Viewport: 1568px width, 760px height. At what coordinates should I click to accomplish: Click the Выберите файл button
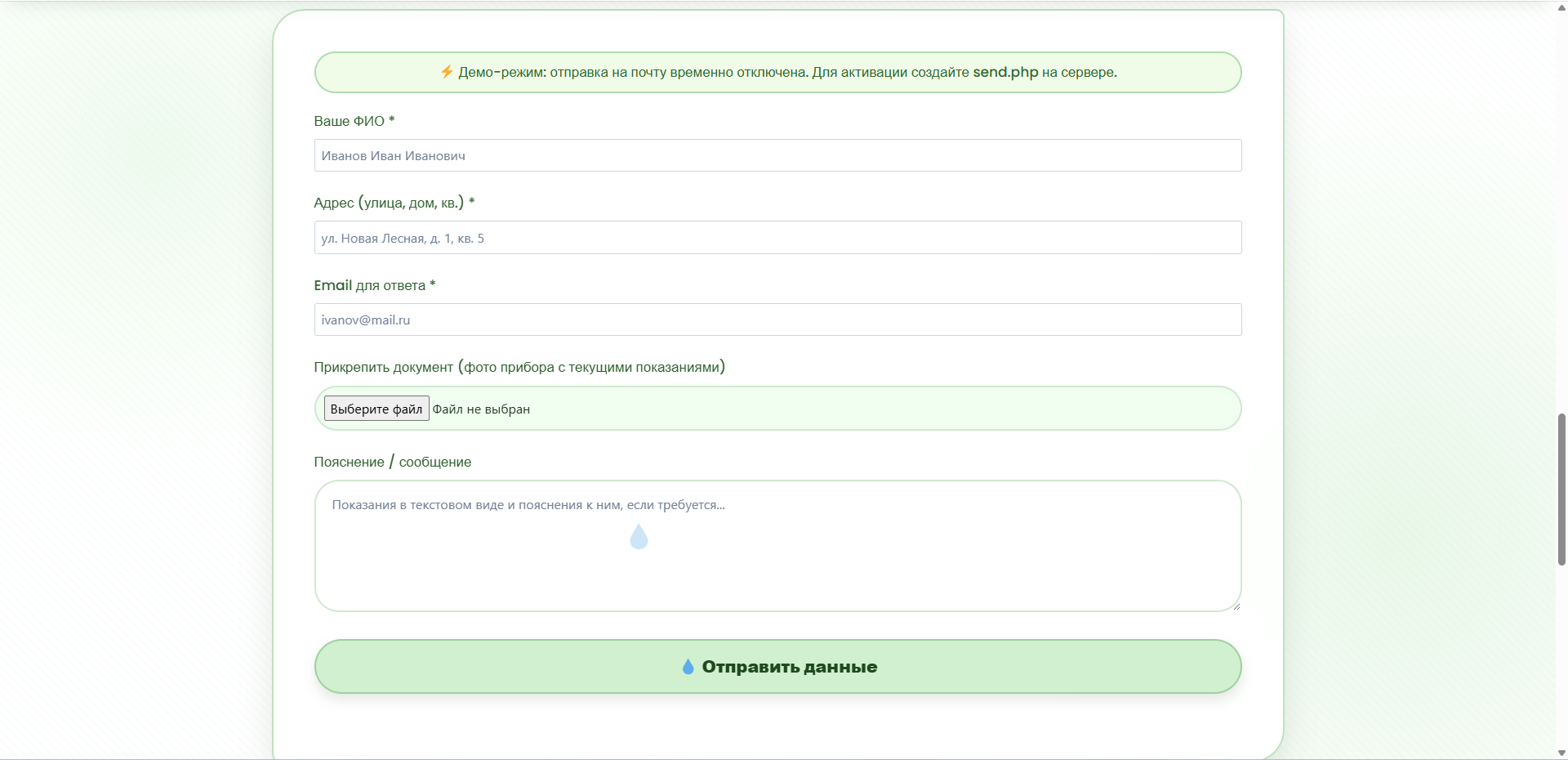[x=376, y=409]
